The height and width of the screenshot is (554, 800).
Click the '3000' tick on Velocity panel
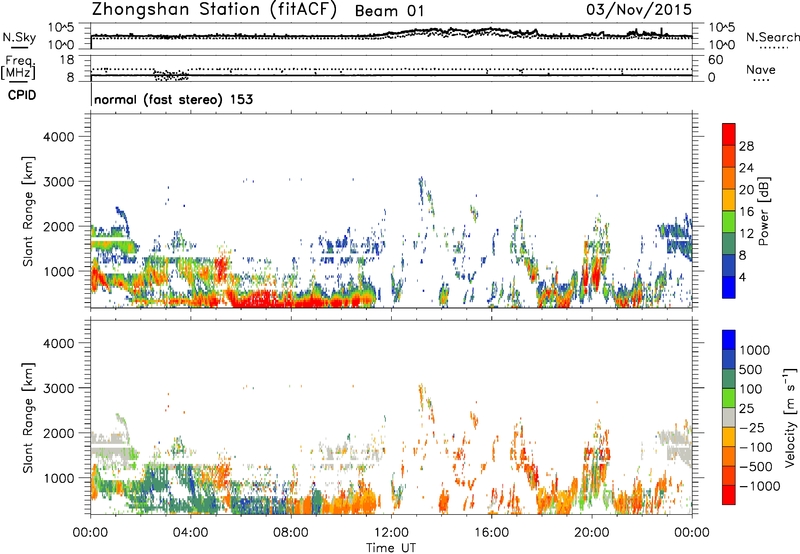coord(58,388)
